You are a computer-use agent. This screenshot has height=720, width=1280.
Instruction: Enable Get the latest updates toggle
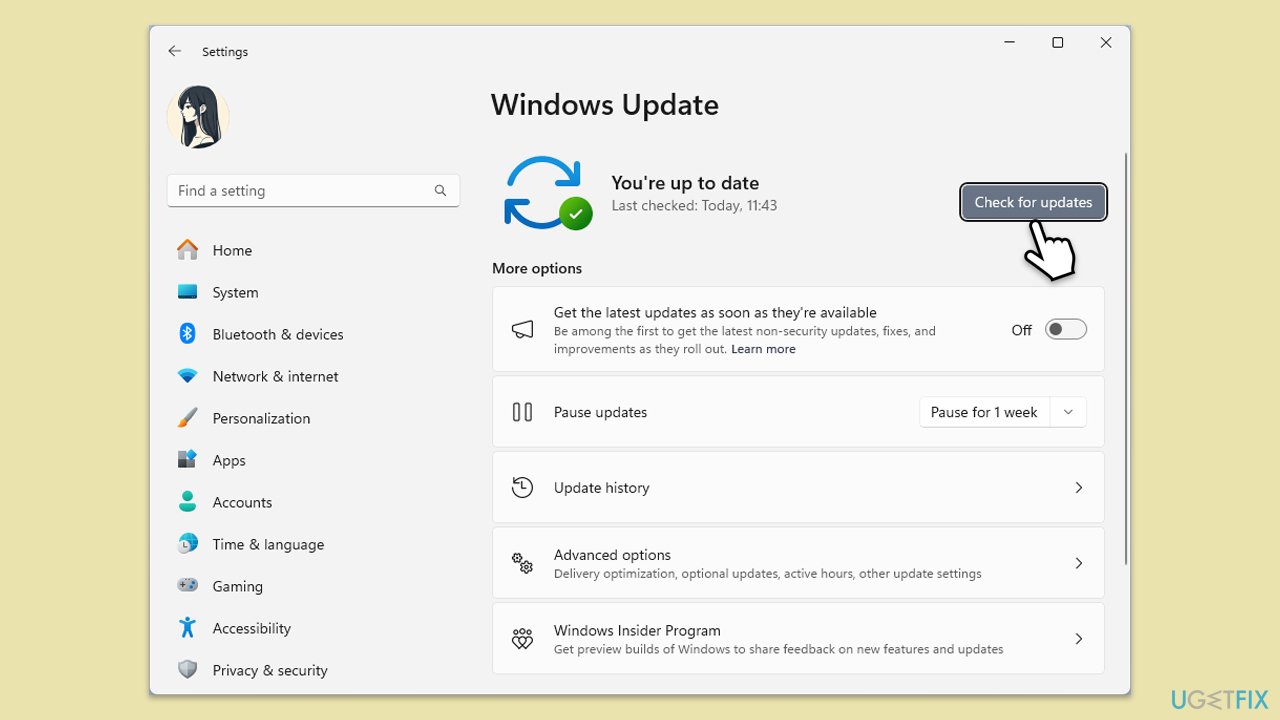(1065, 328)
